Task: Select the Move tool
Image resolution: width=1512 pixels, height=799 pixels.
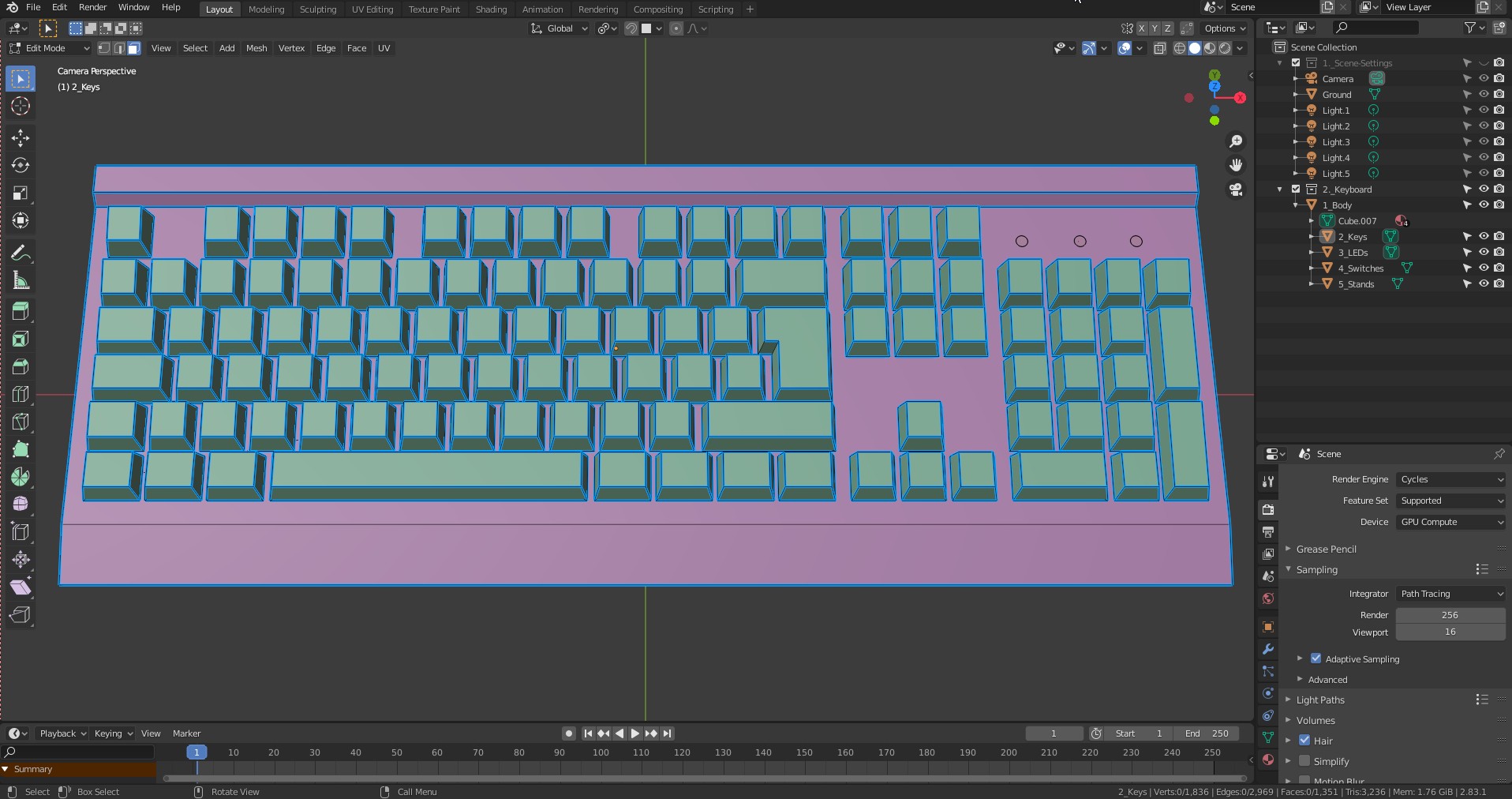Action: click(x=21, y=138)
